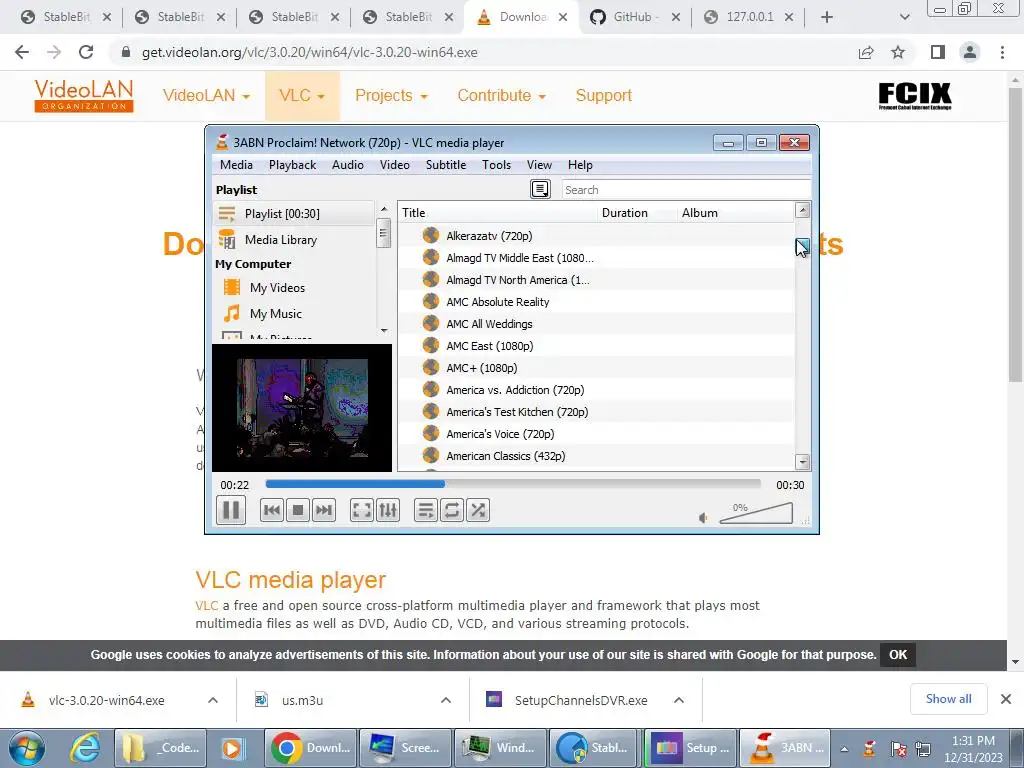Bookmark this page with star icon
Viewport: 1024px width, 768px height.
pos(898,52)
